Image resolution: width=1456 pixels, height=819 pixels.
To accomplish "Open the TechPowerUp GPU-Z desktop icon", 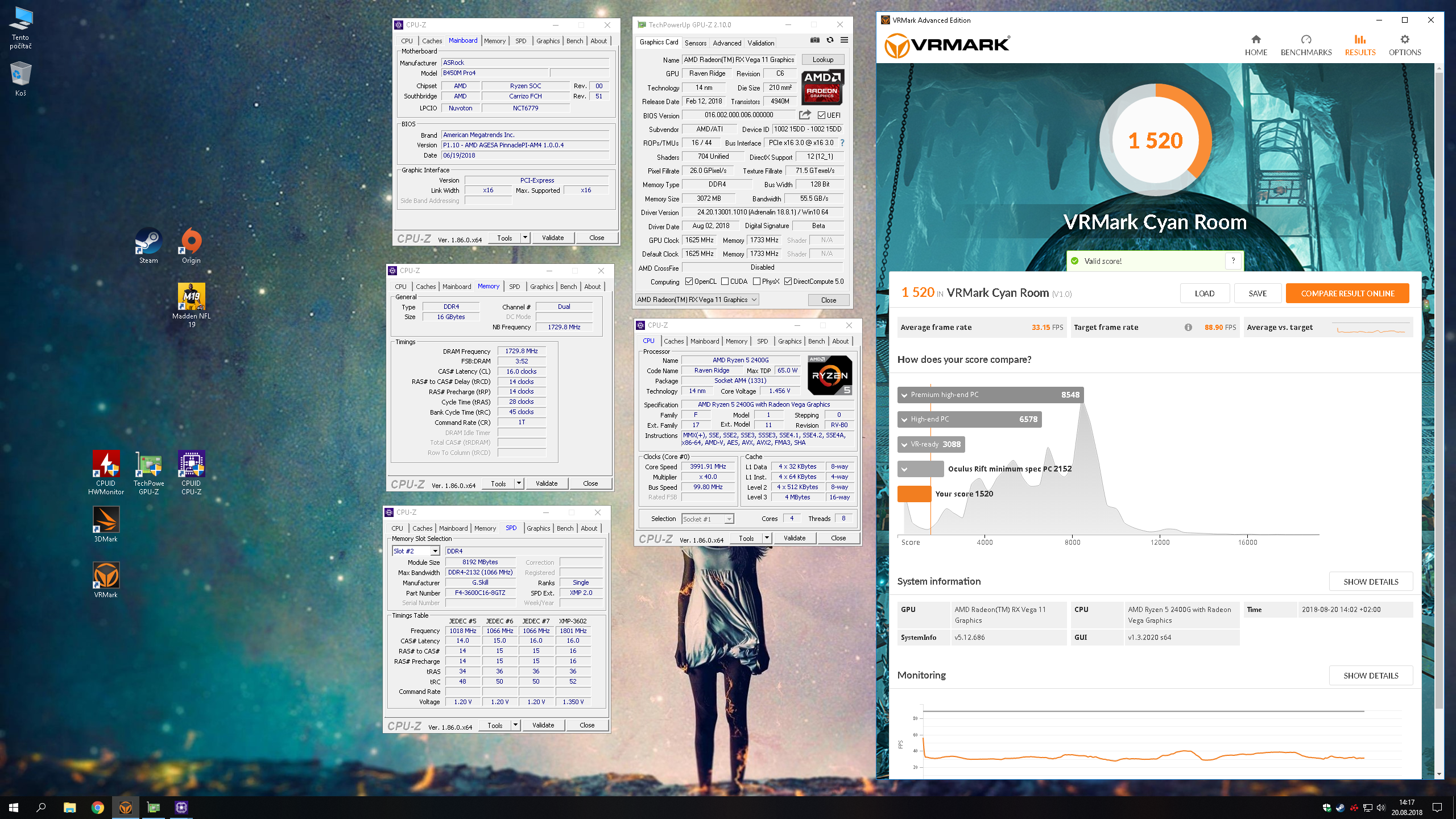I will (148, 473).
